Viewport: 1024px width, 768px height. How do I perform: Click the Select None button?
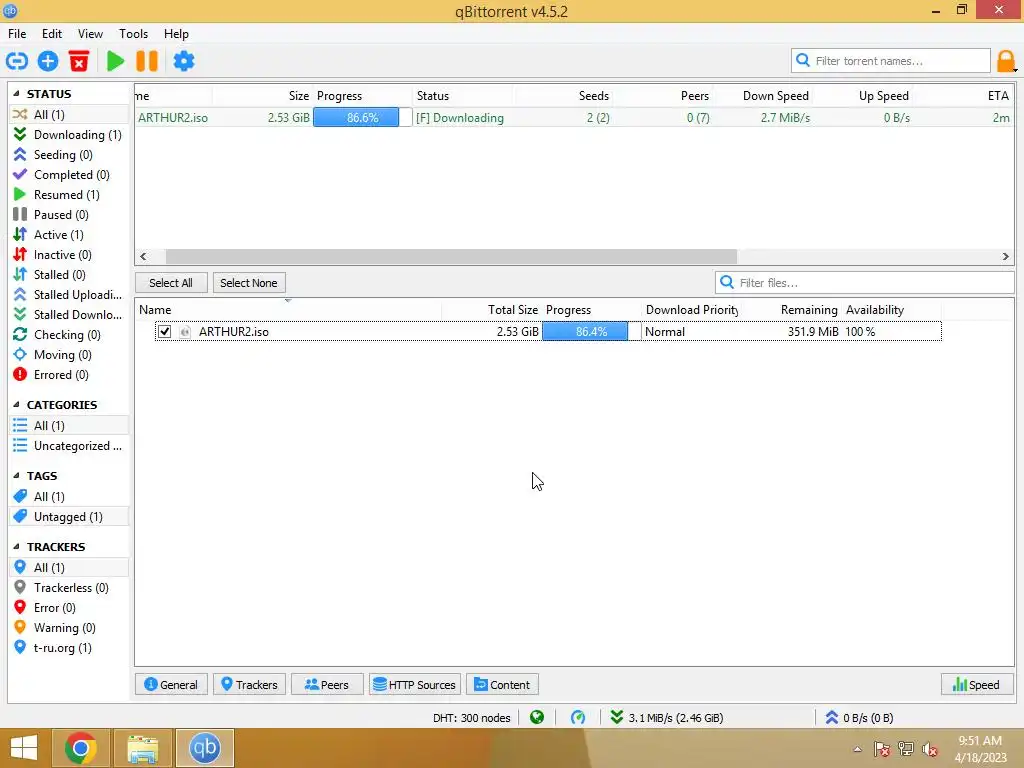click(x=249, y=283)
